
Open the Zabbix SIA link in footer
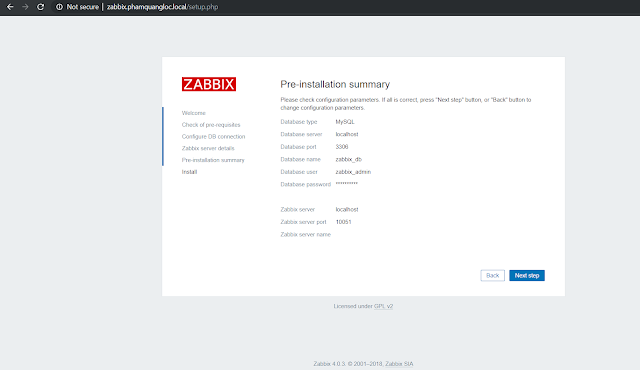click(x=399, y=364)
